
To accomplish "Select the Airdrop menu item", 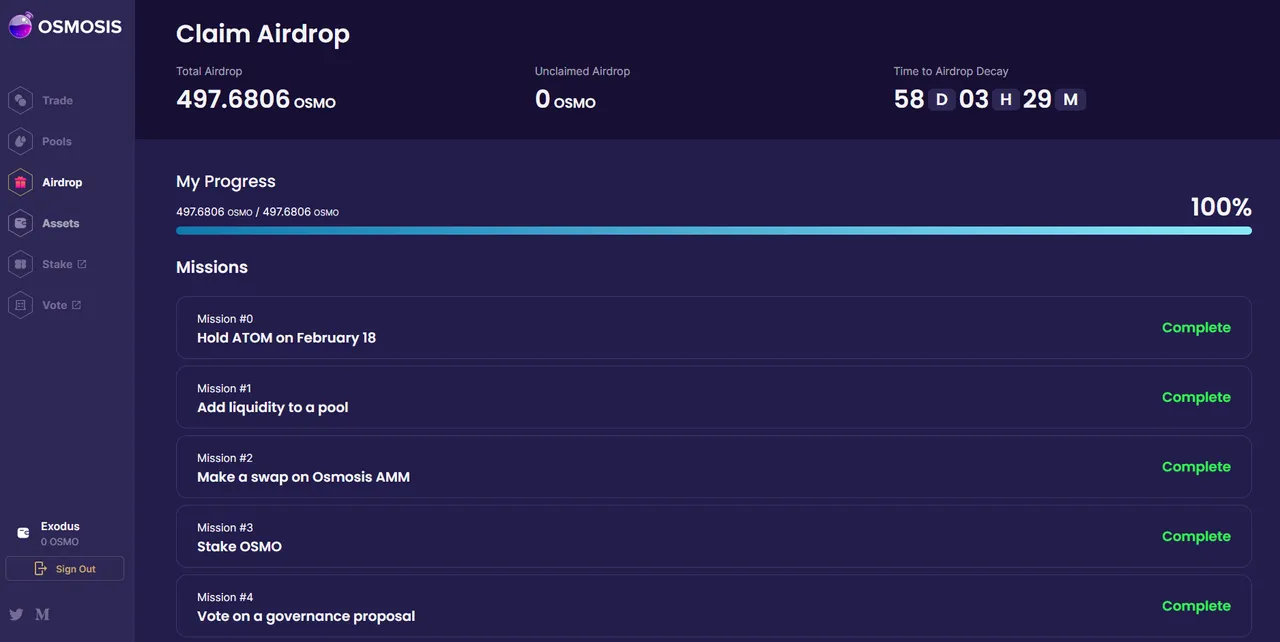I will (x=62, y=182).
